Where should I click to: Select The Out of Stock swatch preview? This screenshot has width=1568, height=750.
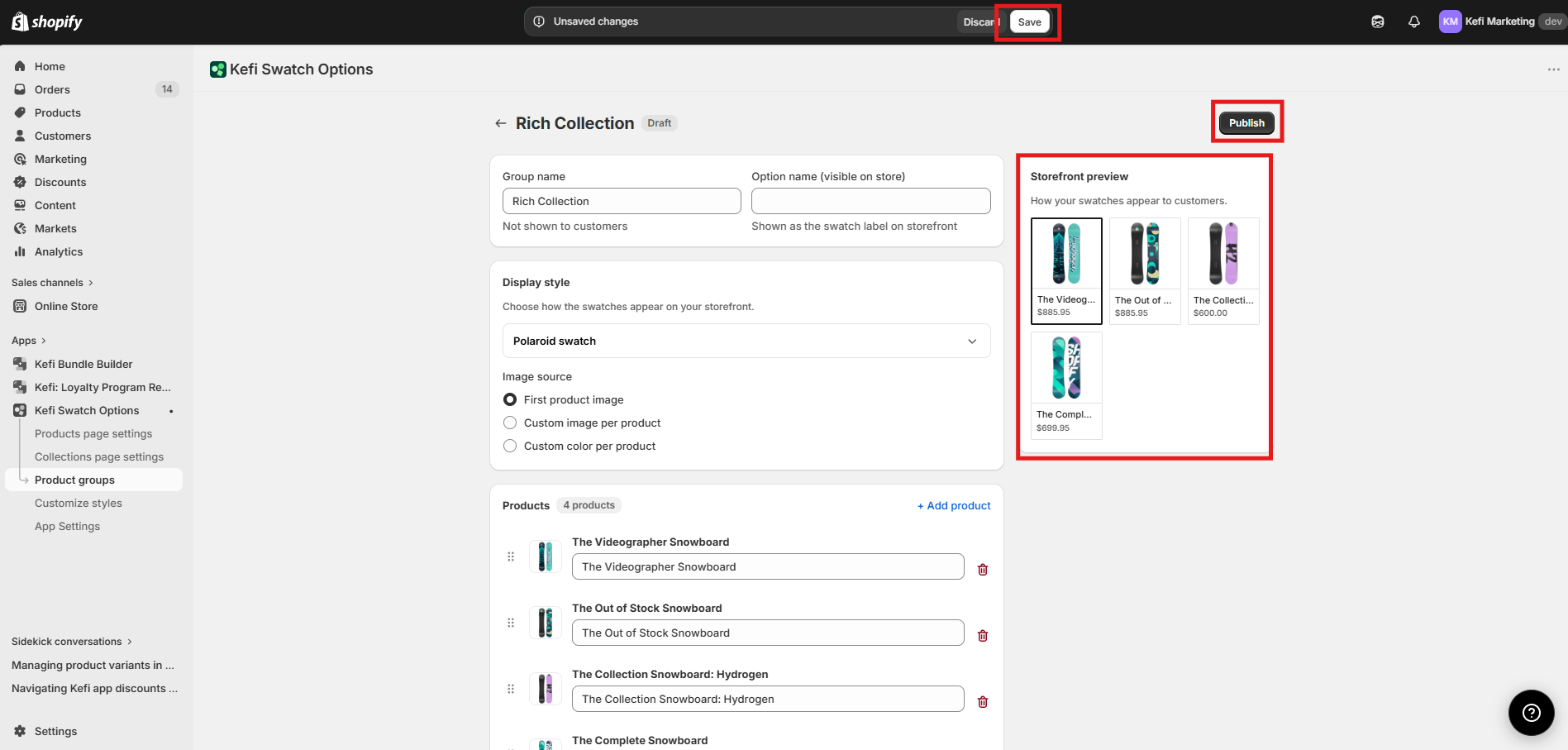coord(1145,271)
